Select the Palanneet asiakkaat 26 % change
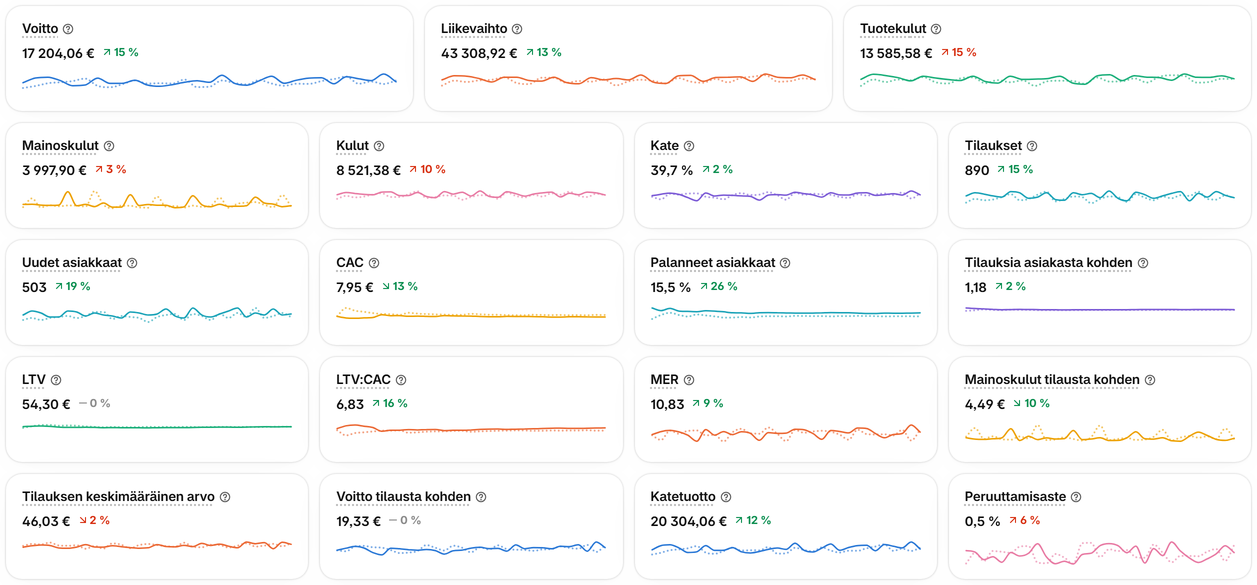Screen dimensions: 1257x585 719,287
